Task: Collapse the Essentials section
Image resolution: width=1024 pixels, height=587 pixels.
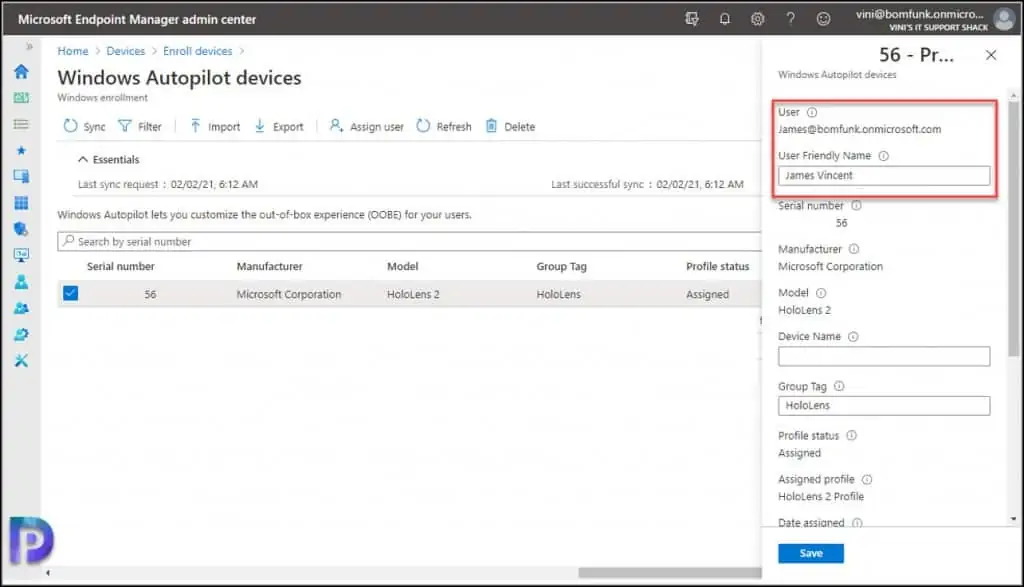Action: click(x=108, y=159)
